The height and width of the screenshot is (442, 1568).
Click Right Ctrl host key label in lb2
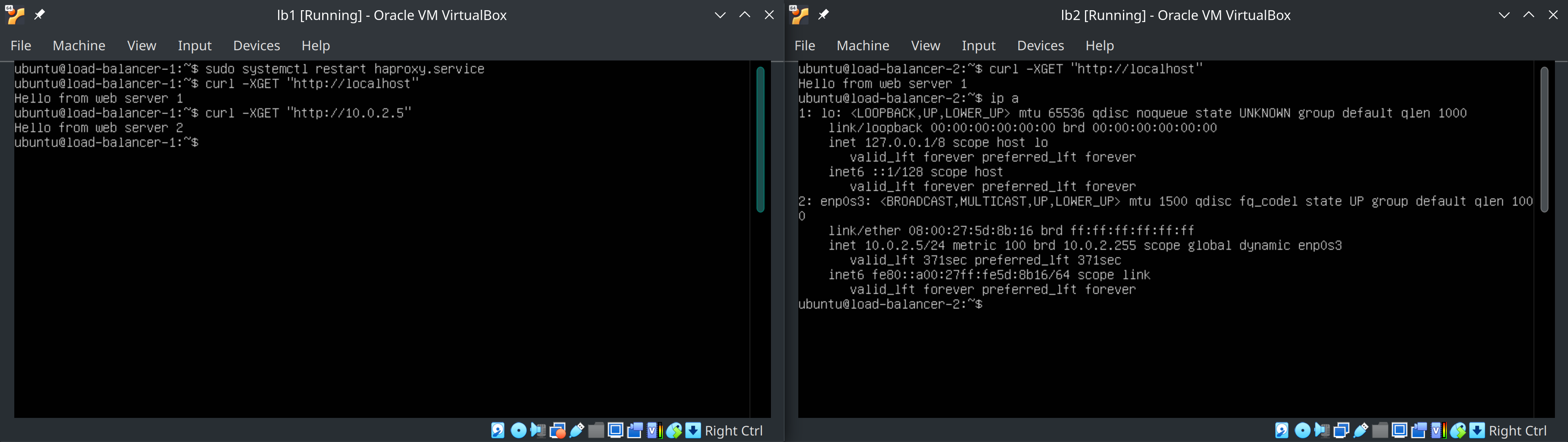click(x=1517, y=431)
